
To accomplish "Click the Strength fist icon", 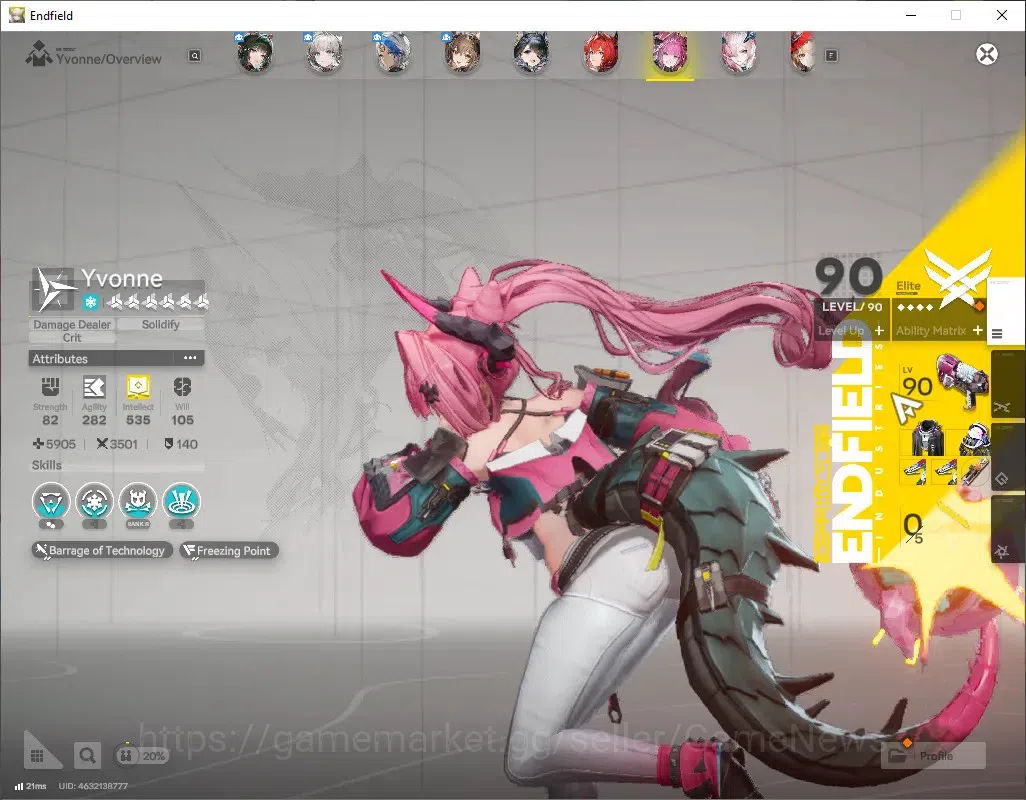I will (50, 388).
